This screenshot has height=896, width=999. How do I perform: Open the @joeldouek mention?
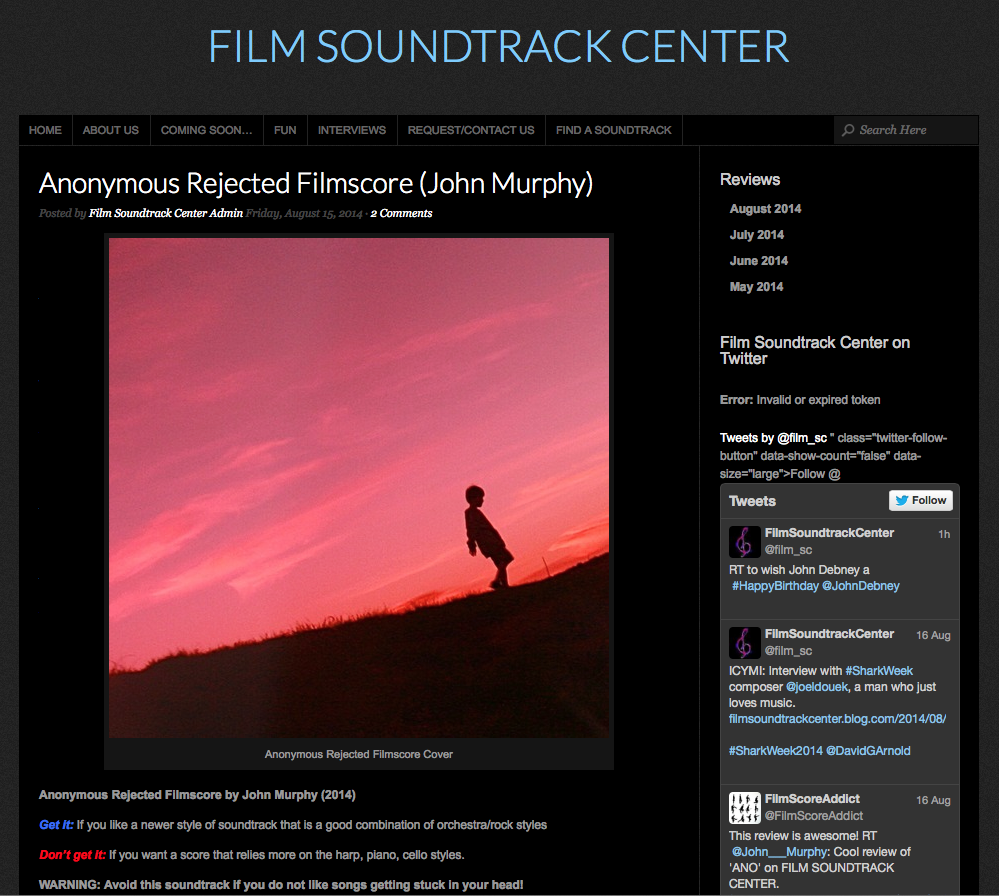[817, 687]
